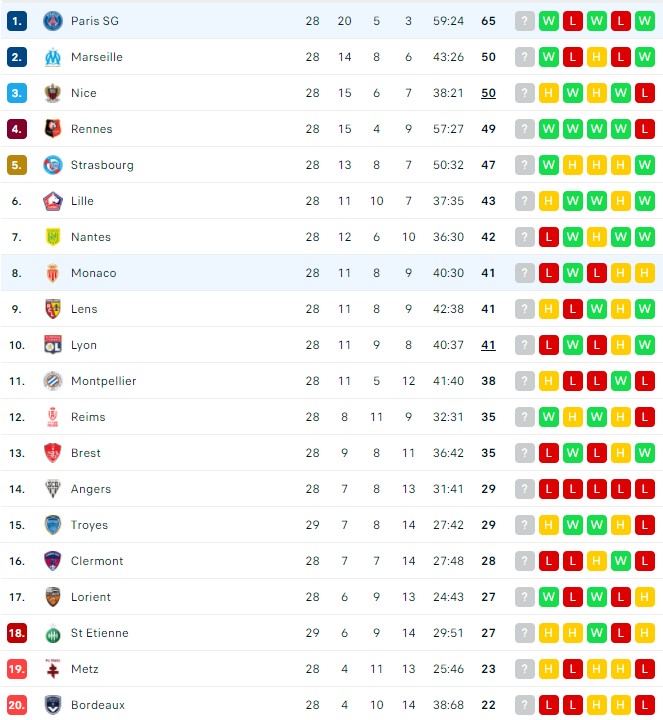Screen dimensions: 663x720
Task: Click the red rank 18 position badge
Action: [x=17, y=633]
